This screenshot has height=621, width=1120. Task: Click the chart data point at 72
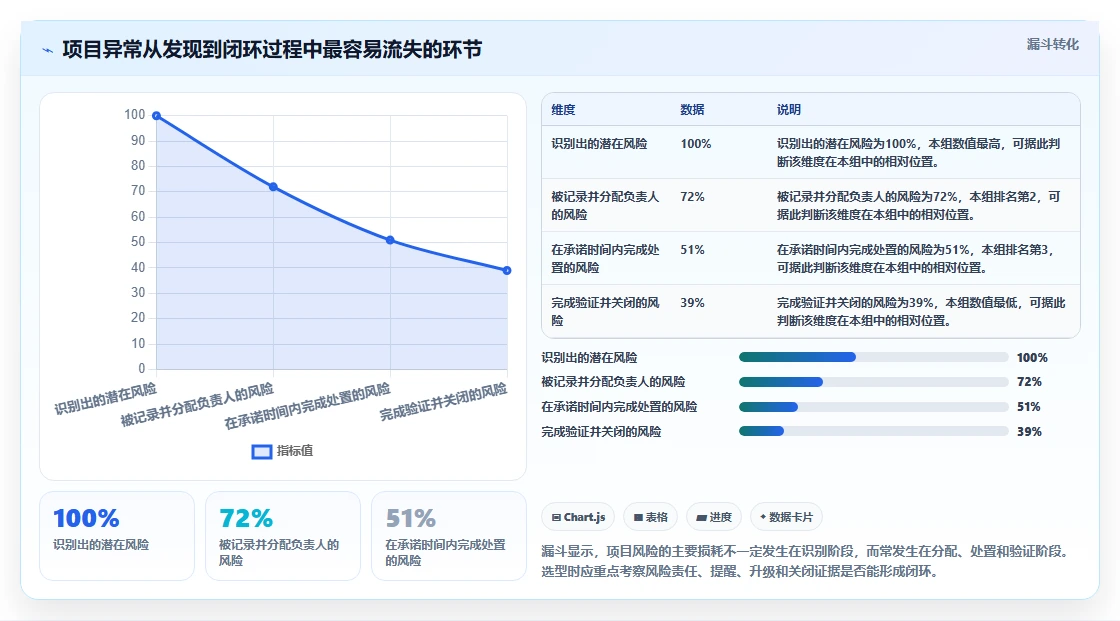tap(273, 187)
